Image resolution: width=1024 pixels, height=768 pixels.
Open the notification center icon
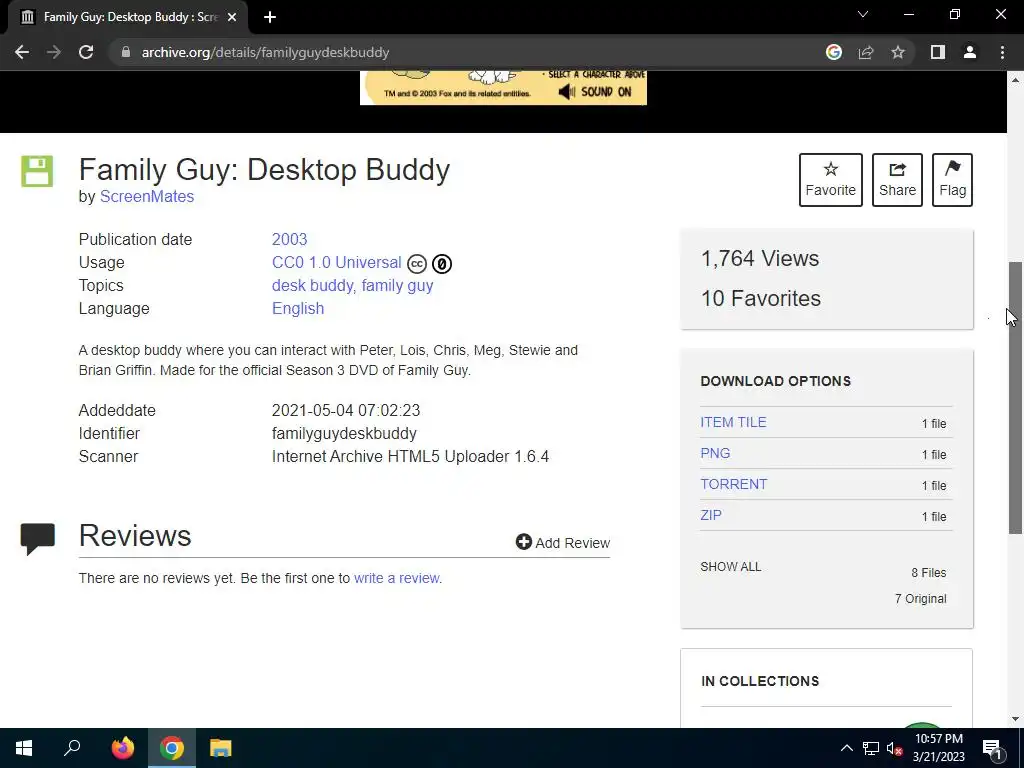point(992,748)
